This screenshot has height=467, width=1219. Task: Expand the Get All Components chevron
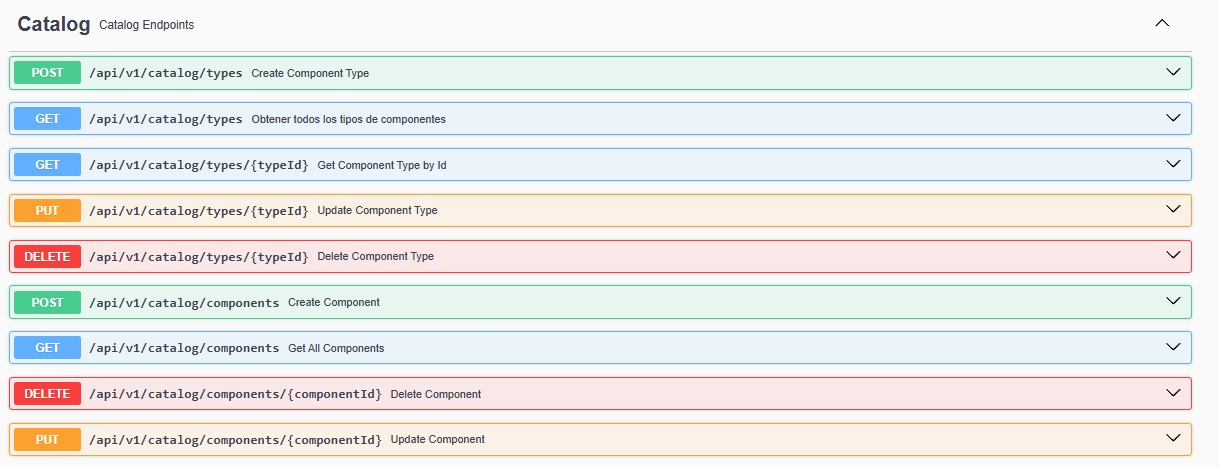tap(1174, 347)
